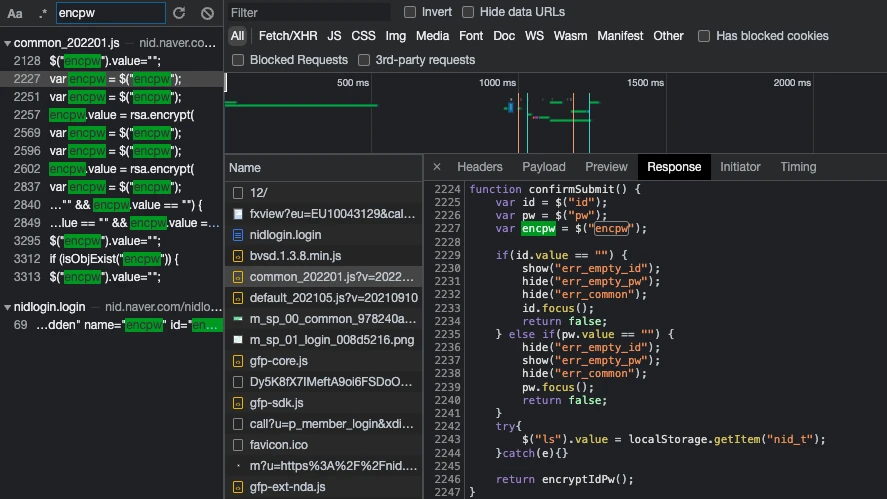Click the script icon next to gfp-ext-nda.js
This screenshot has width=887, height=499.
238,487
